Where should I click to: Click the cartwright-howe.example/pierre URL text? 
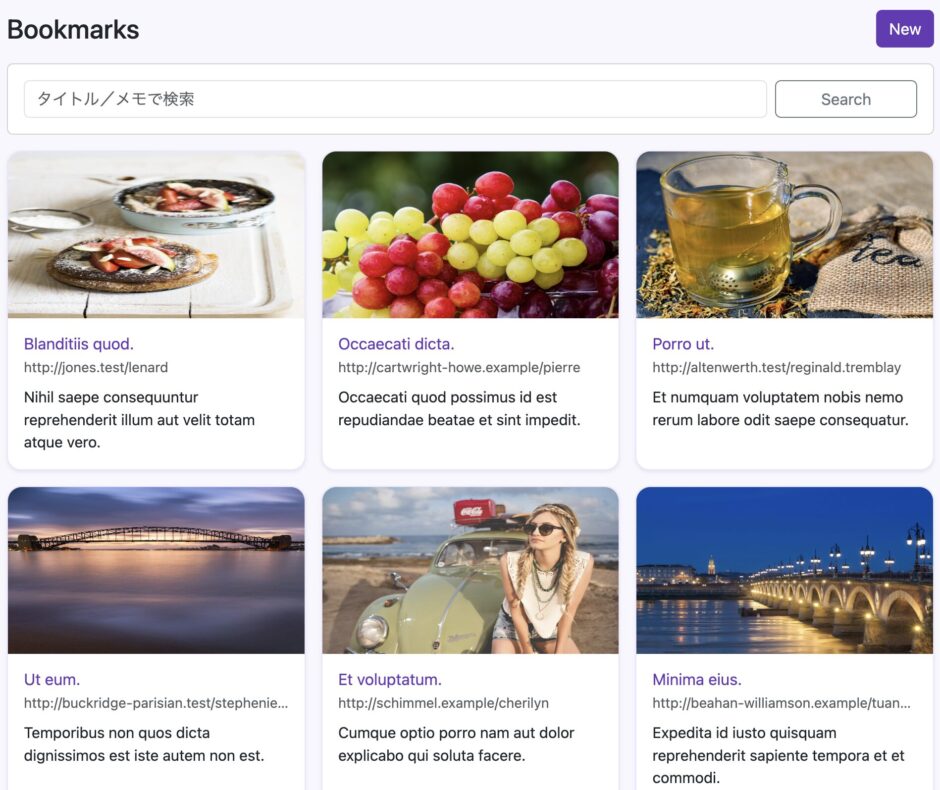[x=459, y=367]
